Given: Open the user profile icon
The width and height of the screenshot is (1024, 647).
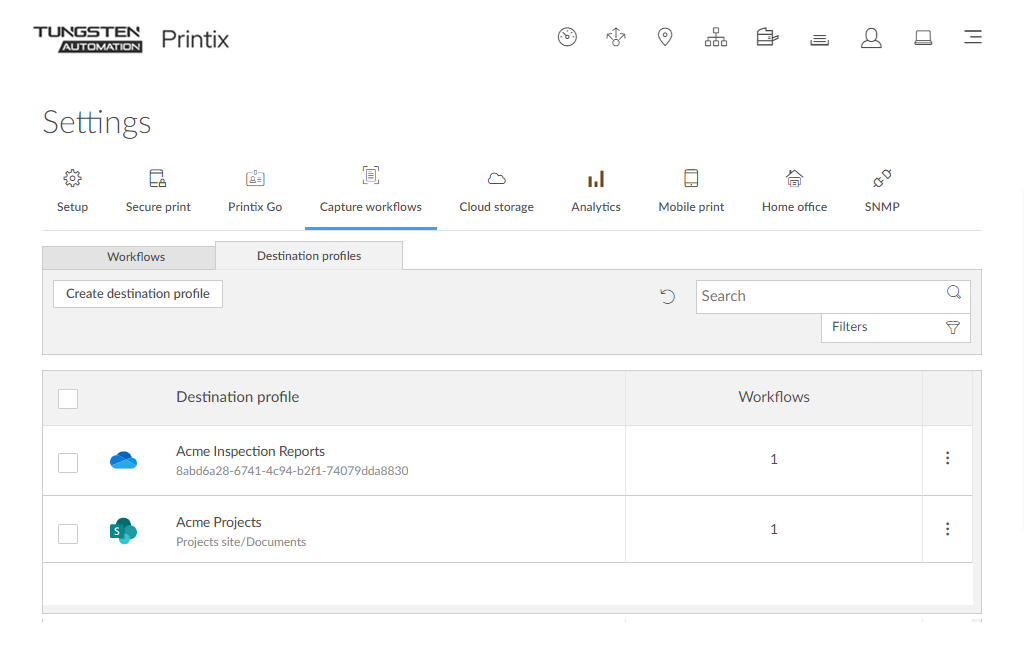Looking at the screenshot, I should coord(871,38).
